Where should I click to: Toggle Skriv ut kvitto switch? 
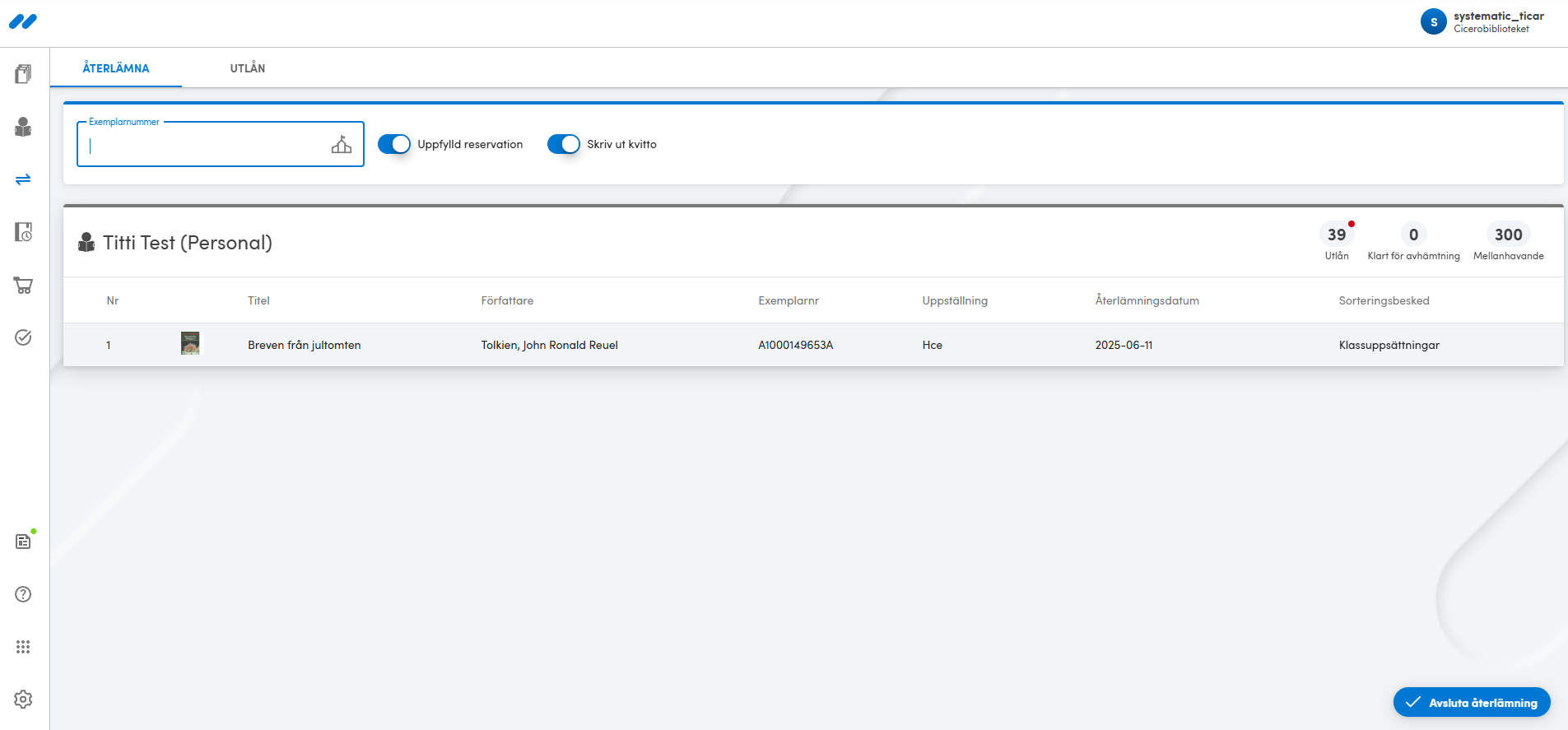564,144
